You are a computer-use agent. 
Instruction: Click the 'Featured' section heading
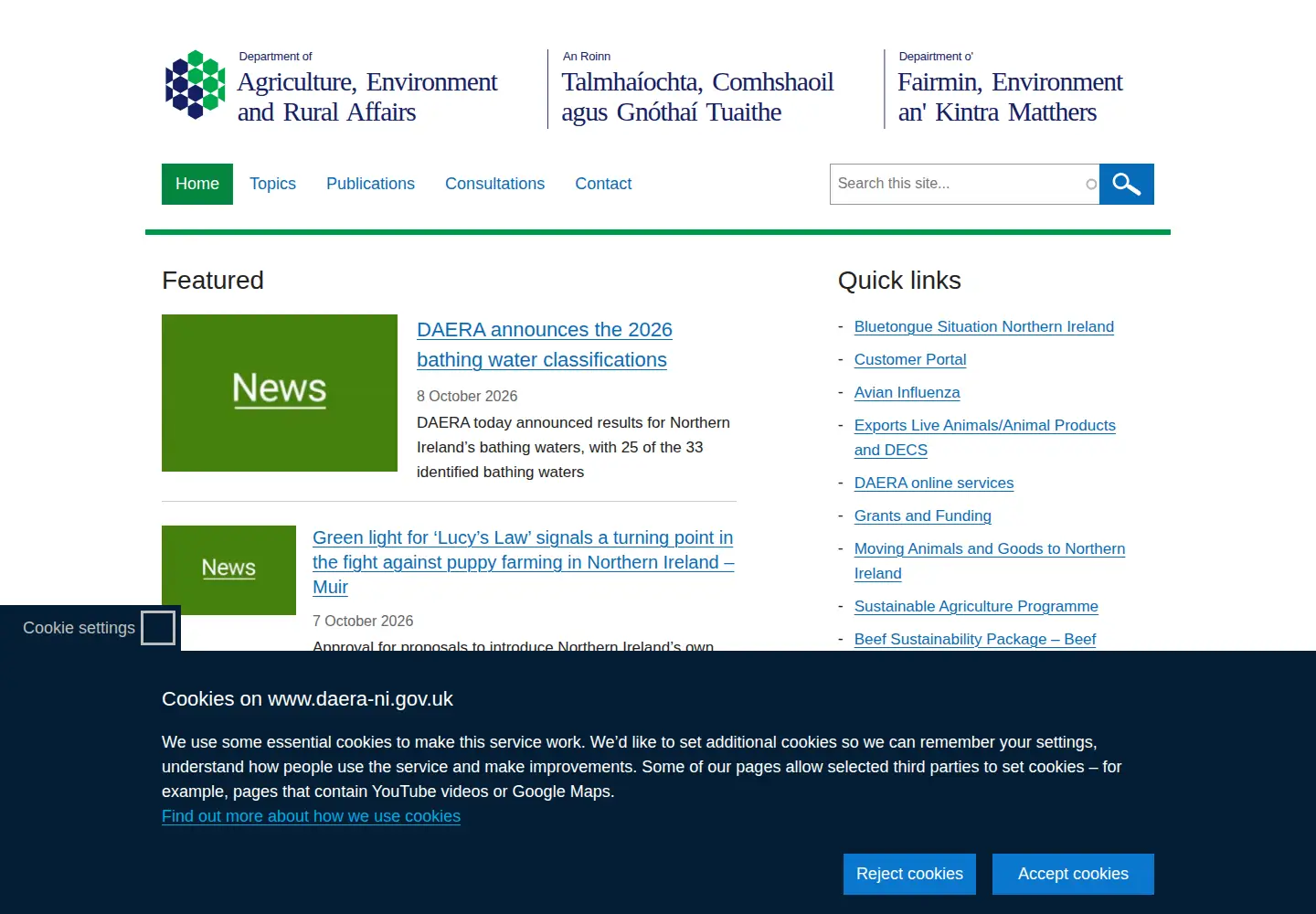213,281
